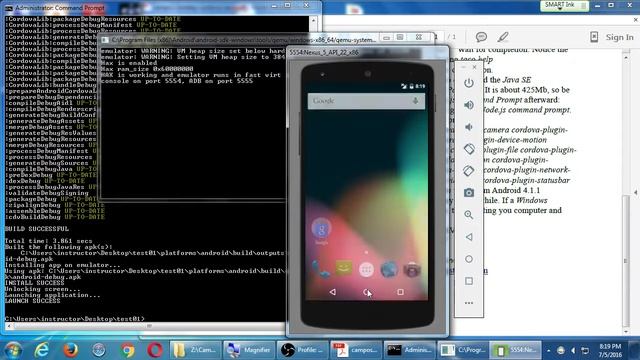This screenshot has height=360, width=640.
Task: Expand the PDF reader right side pane arrow
Action: 636,192
